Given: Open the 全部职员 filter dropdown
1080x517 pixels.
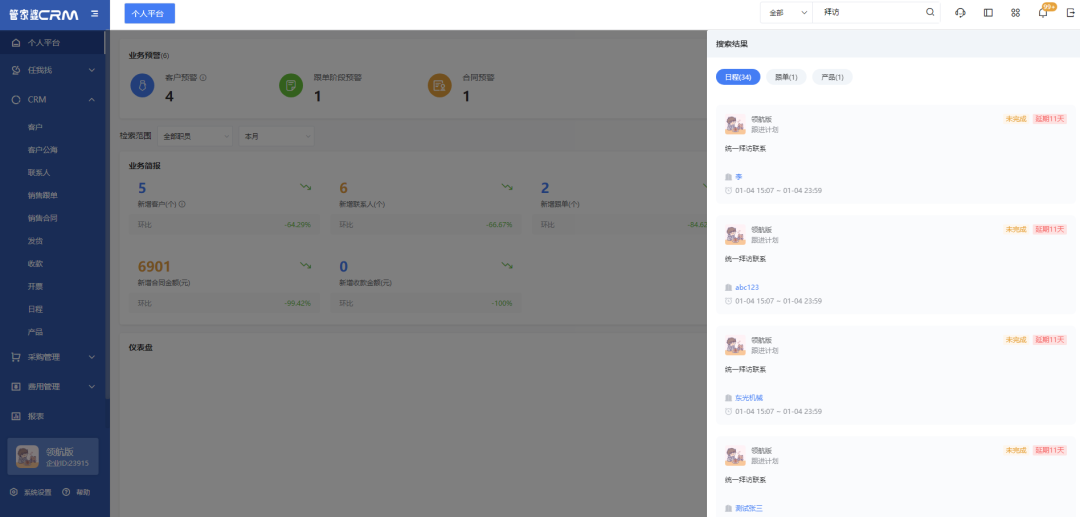Looking at the screenshot, I should (195, 136).
